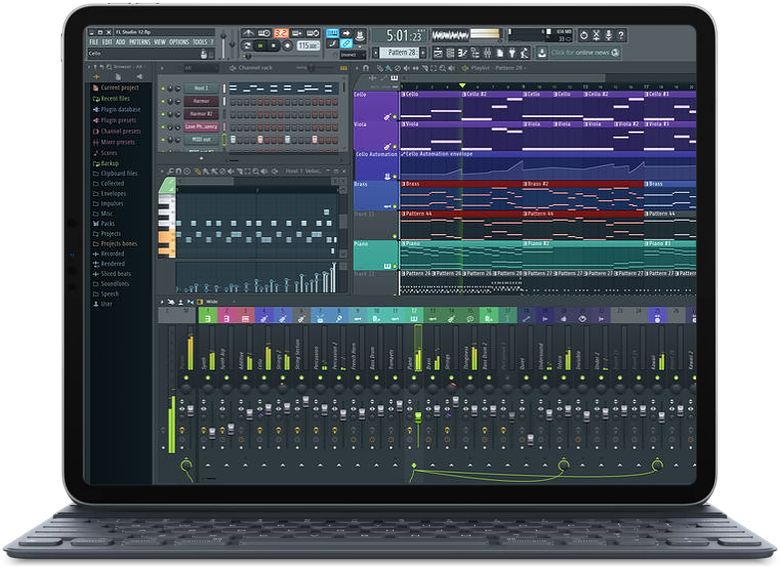Toggle the blue link multilink icon
780x567 pixels.
point(346,44)
